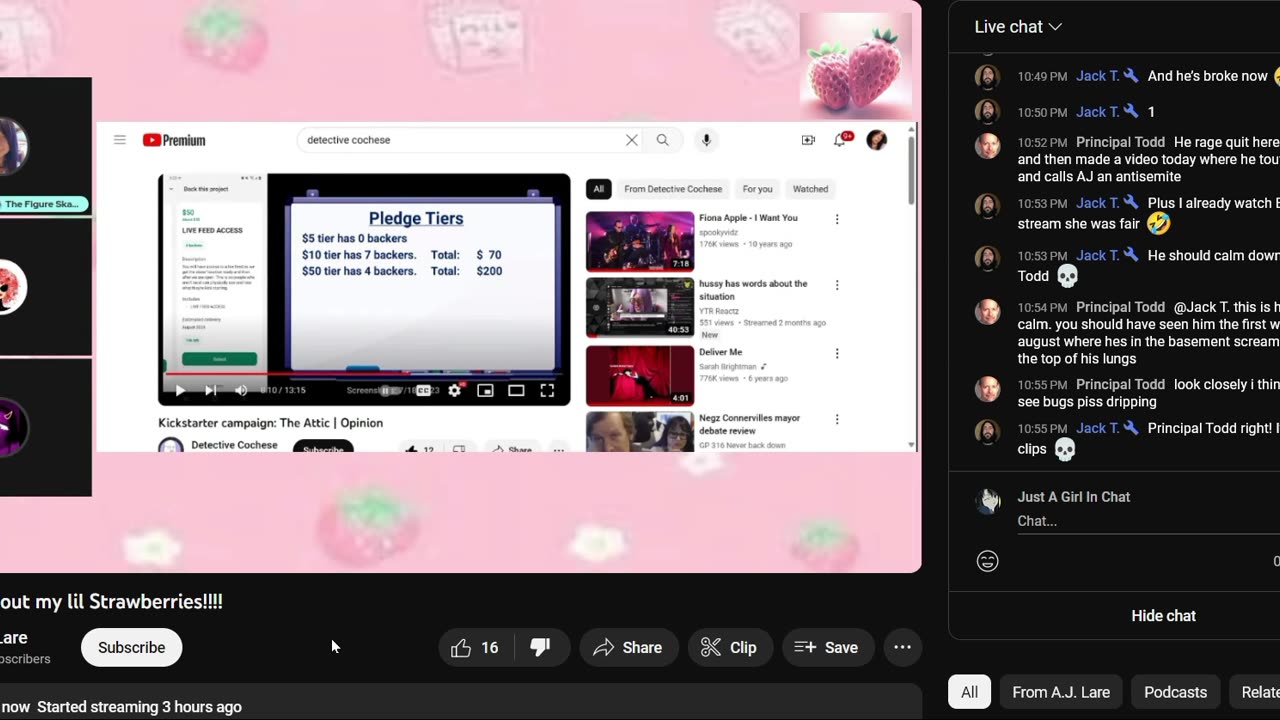This screenshot has width=1280, height=720.
Task: Open Jack T.'s profile on the 10:49 PM message
Action: tap(1098, 76)
